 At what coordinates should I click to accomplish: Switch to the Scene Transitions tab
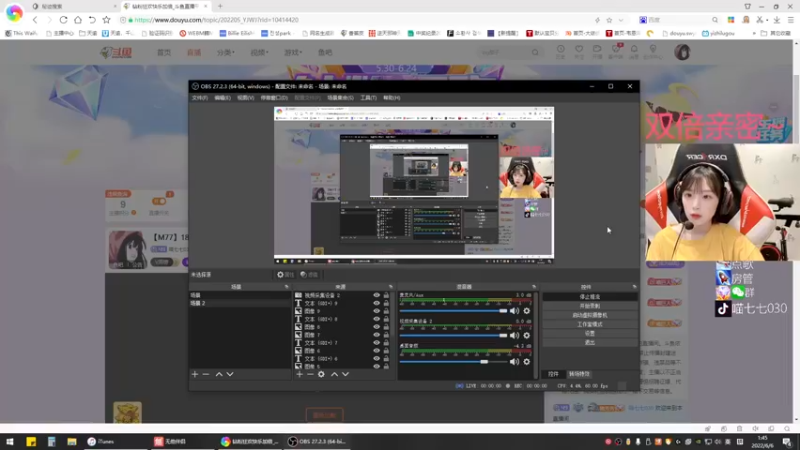(x=579, y=374)
